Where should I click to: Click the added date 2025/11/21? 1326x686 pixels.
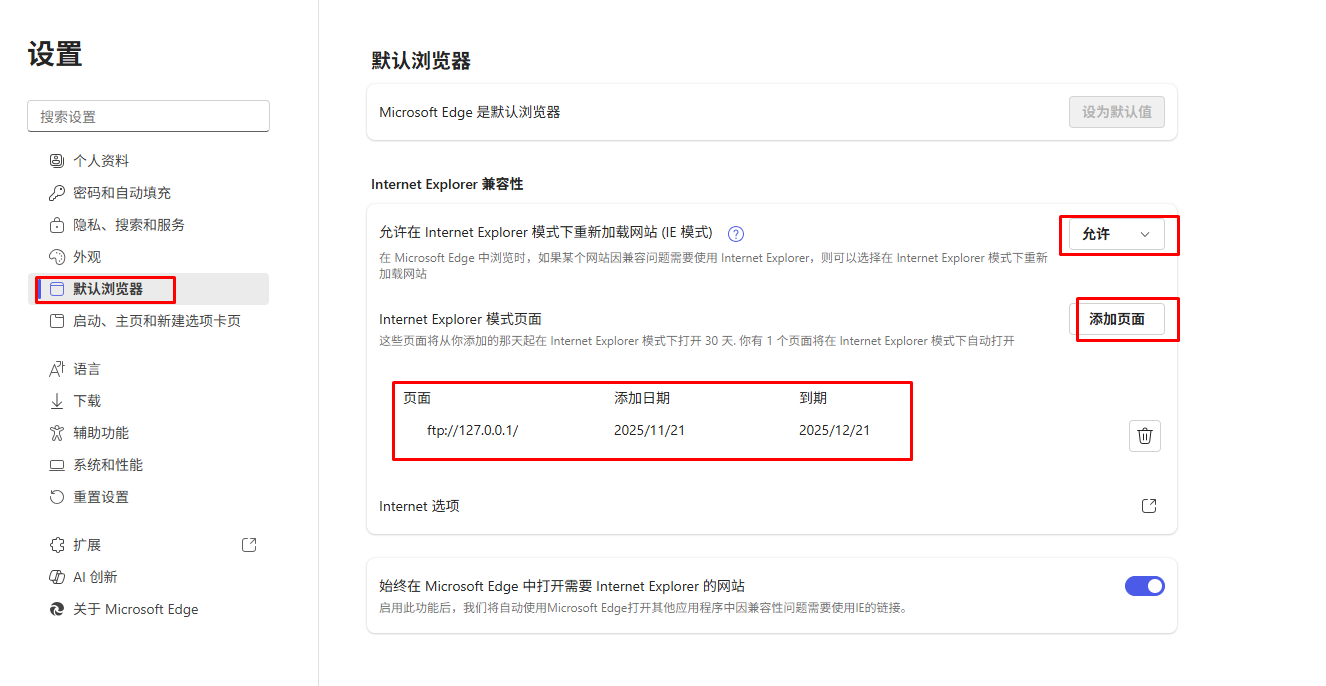tap(649, 430)
